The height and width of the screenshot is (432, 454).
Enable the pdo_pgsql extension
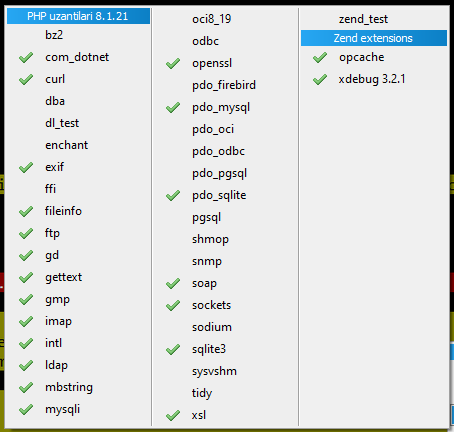point(225,173)
